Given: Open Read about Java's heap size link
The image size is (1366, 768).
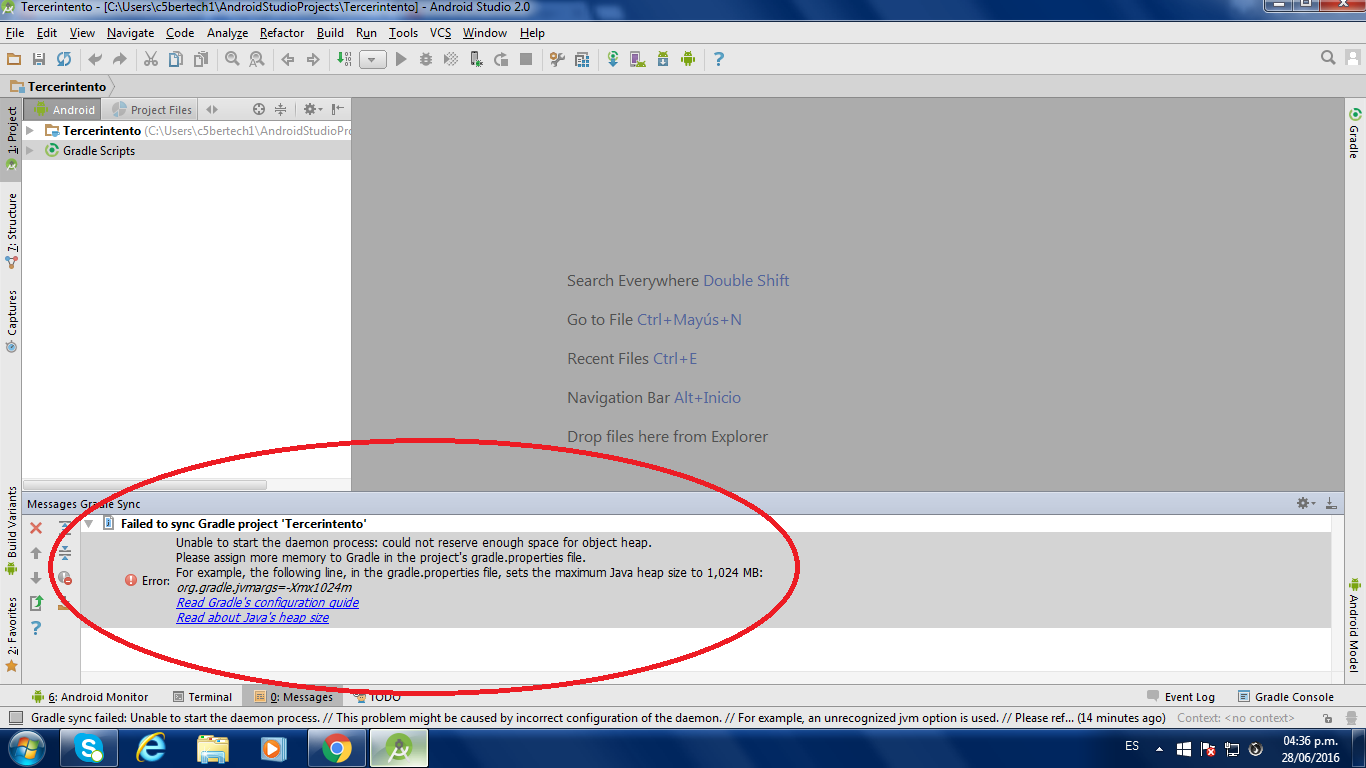Looking at the screenshot, I should [252, 618].
